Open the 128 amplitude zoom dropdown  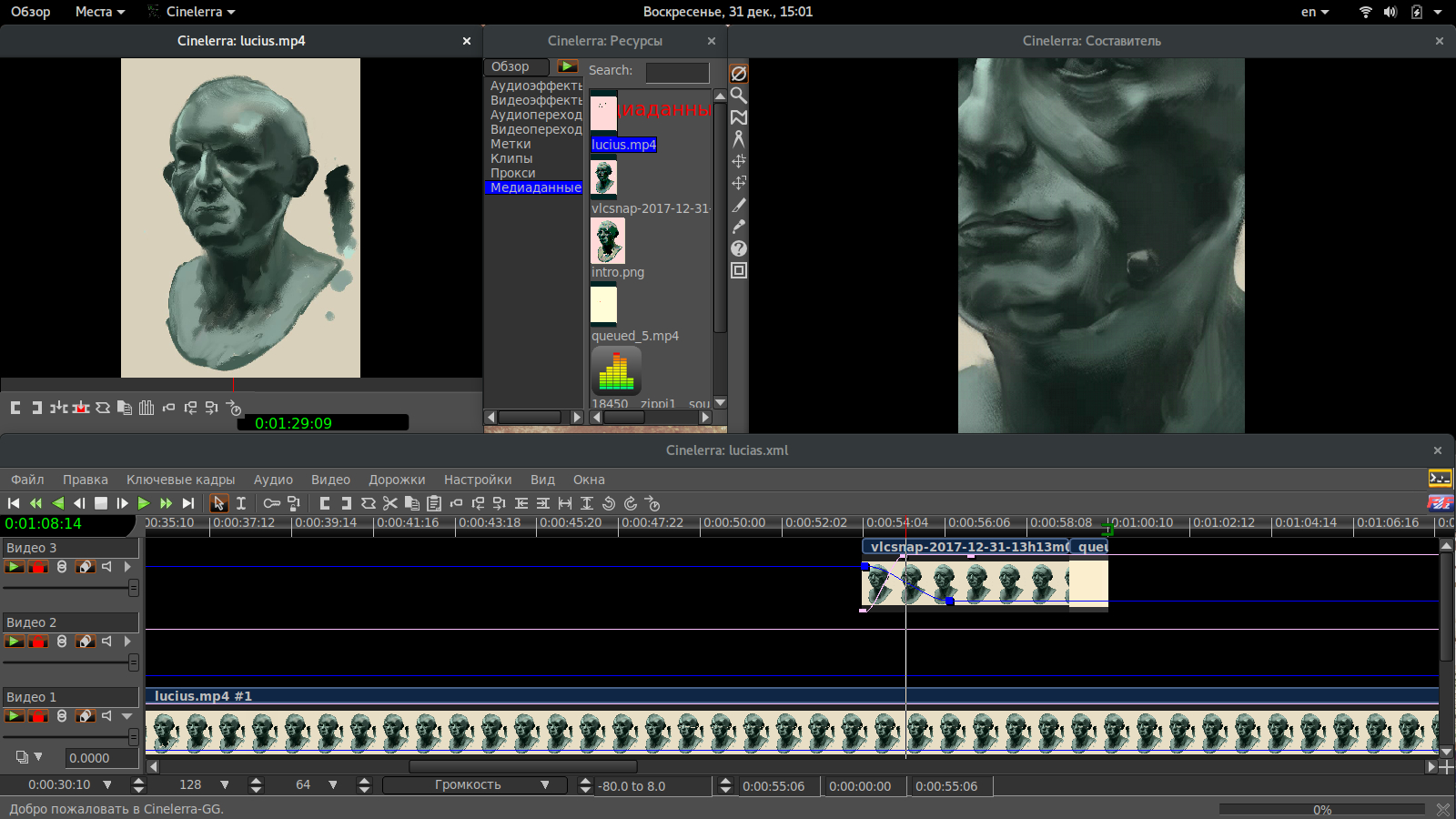225,784
